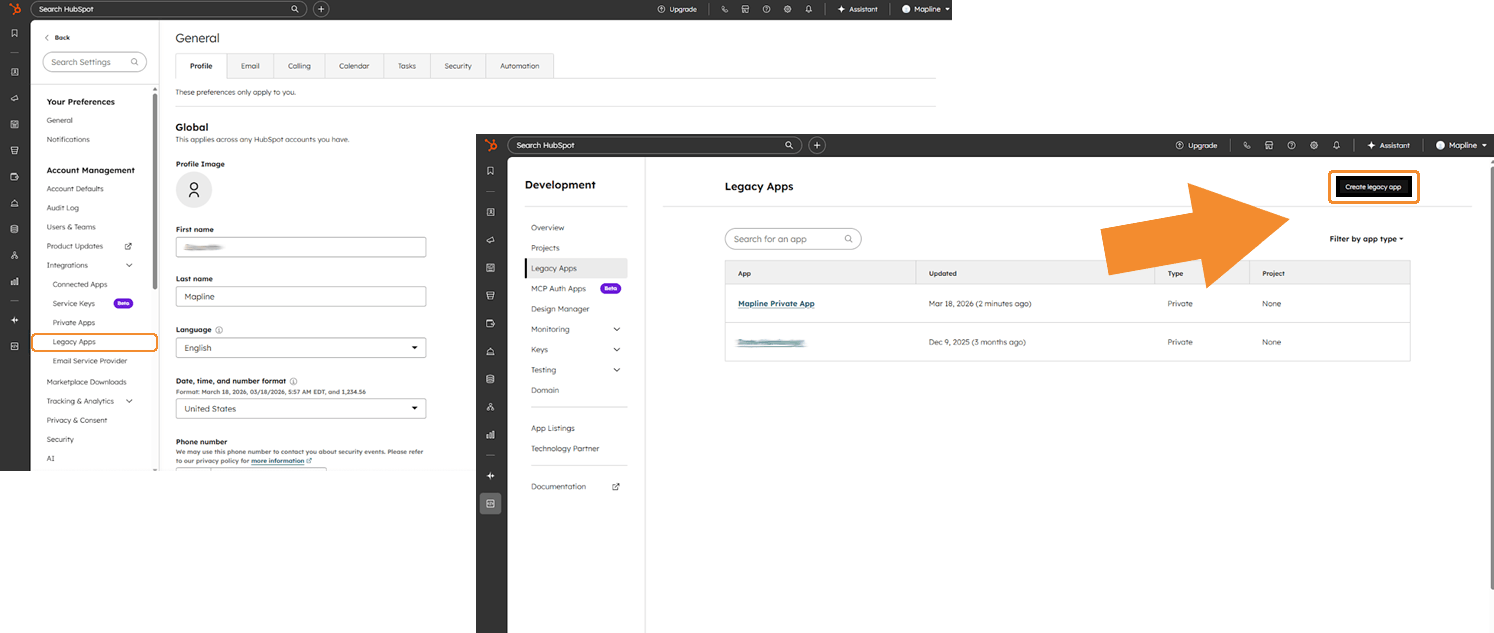Click the settings gear icon in the top bar
Image resolution: width=1494 pixels, height=633 pixels.
(787, 8)
